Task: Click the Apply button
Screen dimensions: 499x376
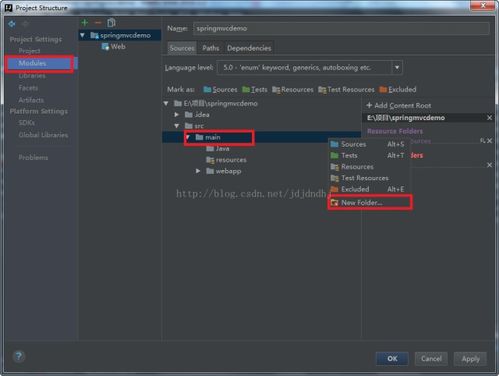Action: tap(470, 359)
